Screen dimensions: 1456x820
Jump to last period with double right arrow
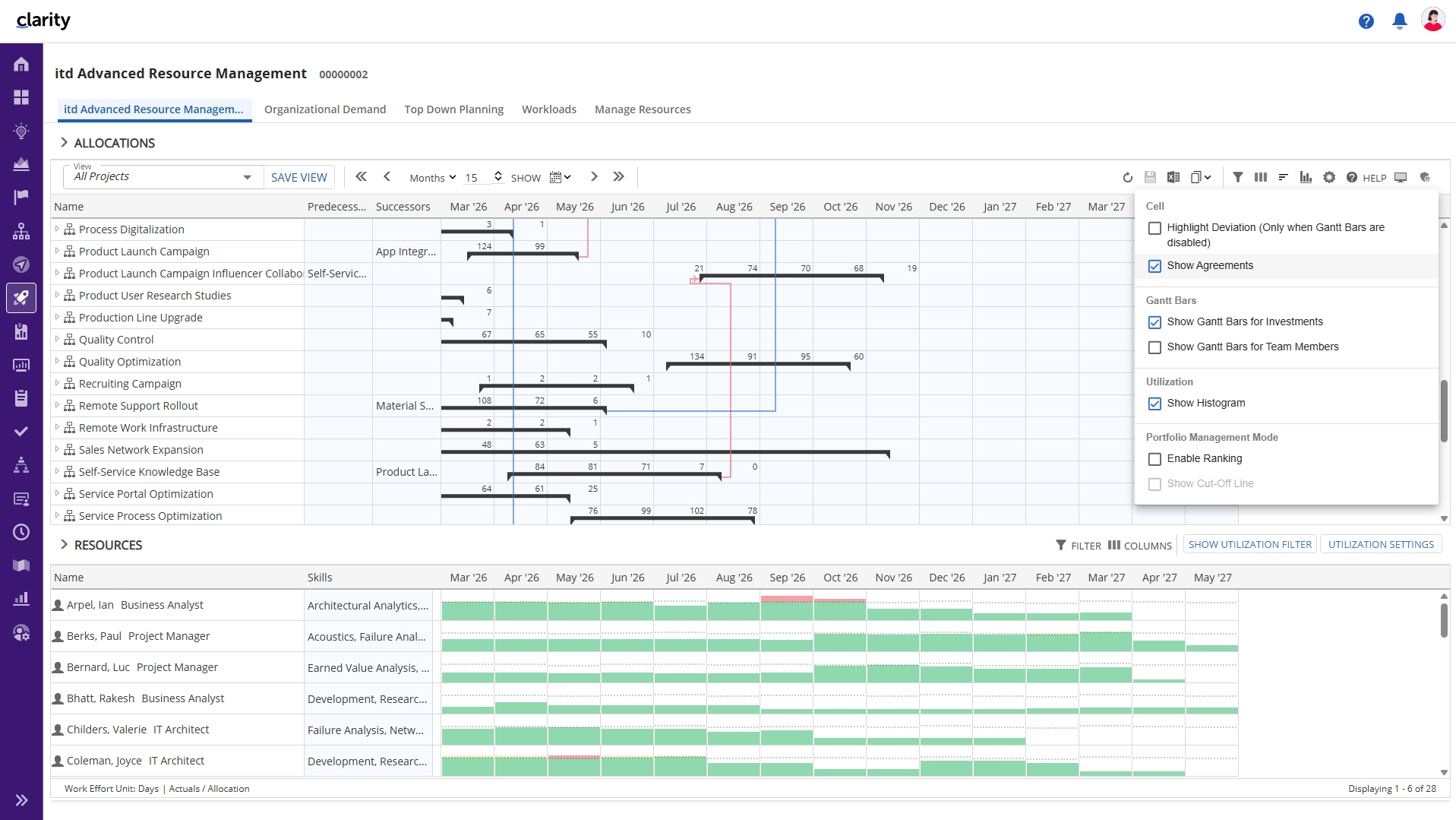click(618, 176)
